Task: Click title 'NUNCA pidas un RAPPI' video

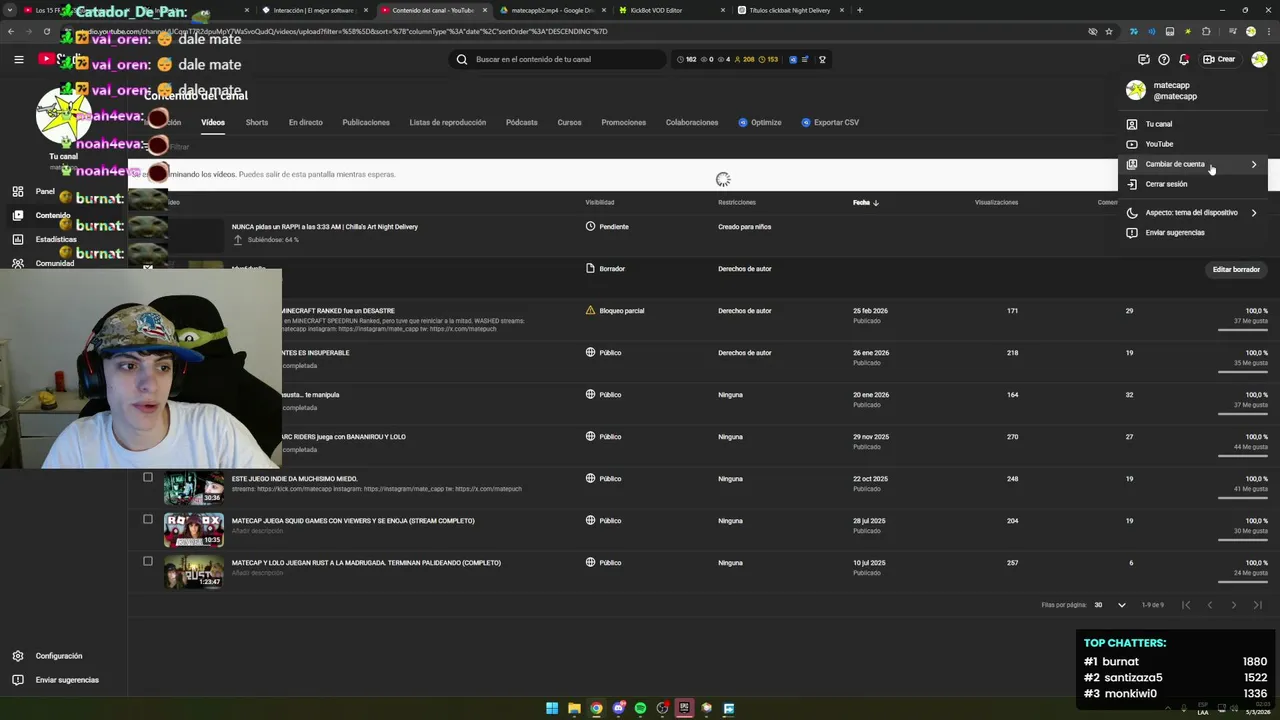Action: tap(325, 227)
